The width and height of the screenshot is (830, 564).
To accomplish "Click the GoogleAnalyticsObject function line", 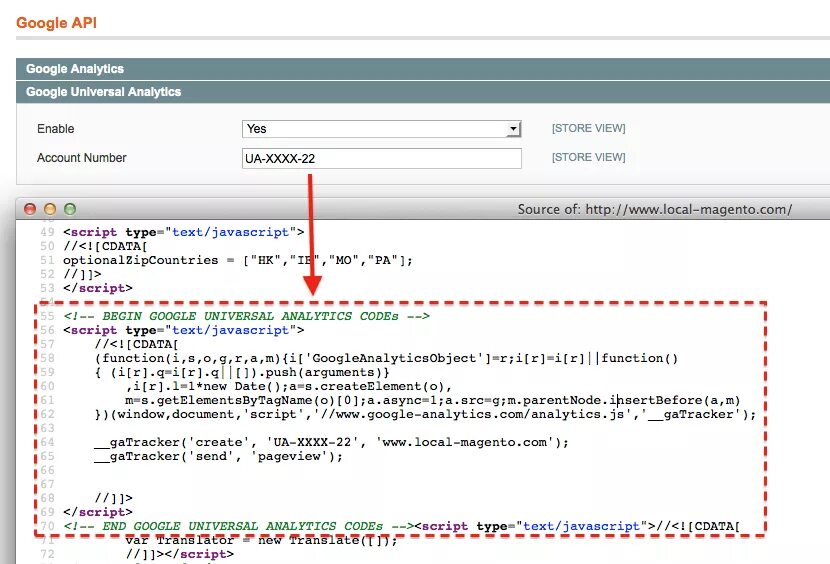I will (x=386, y=358).
